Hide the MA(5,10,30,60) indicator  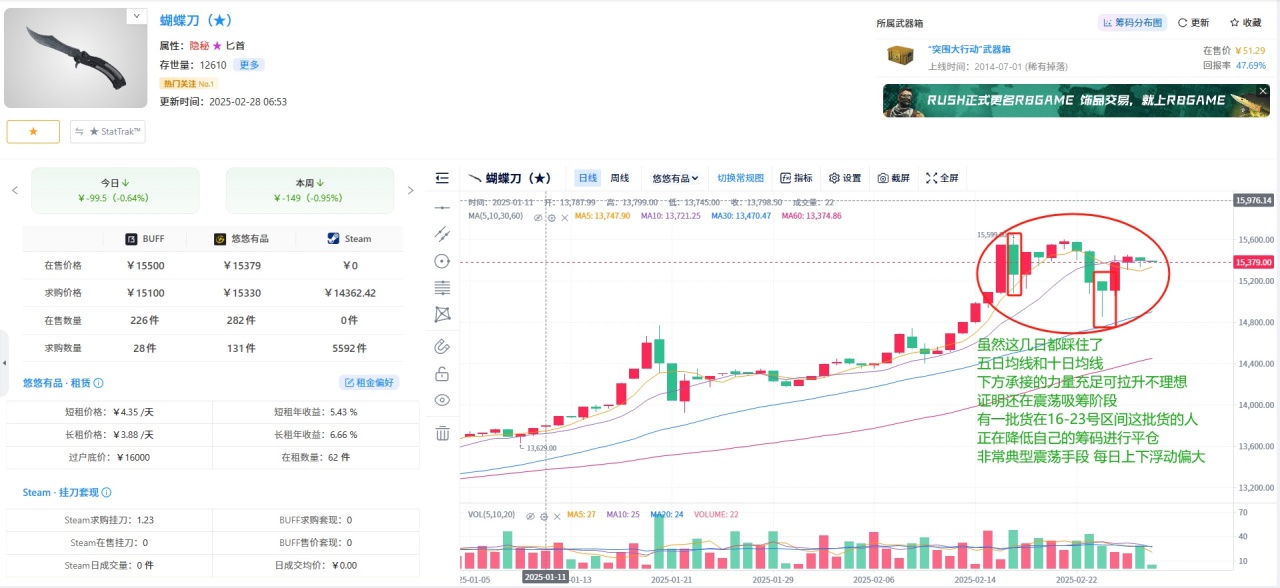click(537, 216)
